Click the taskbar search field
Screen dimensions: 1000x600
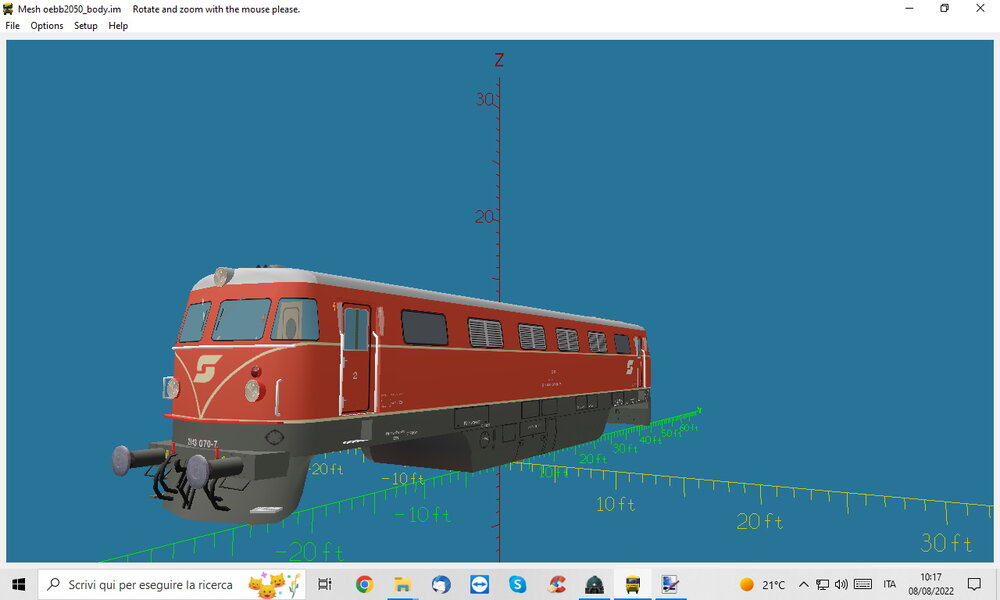point(171,584)
